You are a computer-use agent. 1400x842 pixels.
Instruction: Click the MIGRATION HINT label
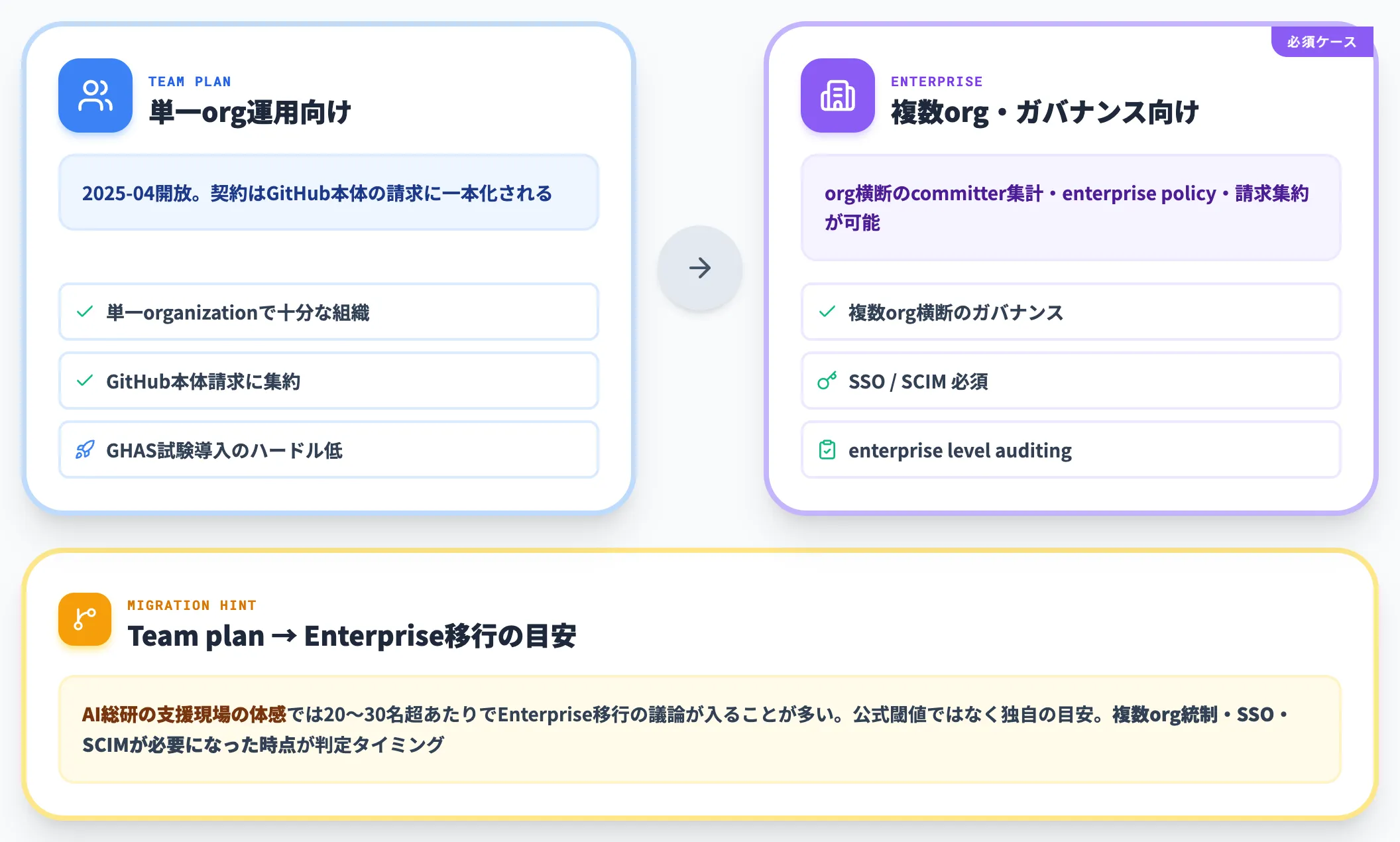tap(192, 605)
